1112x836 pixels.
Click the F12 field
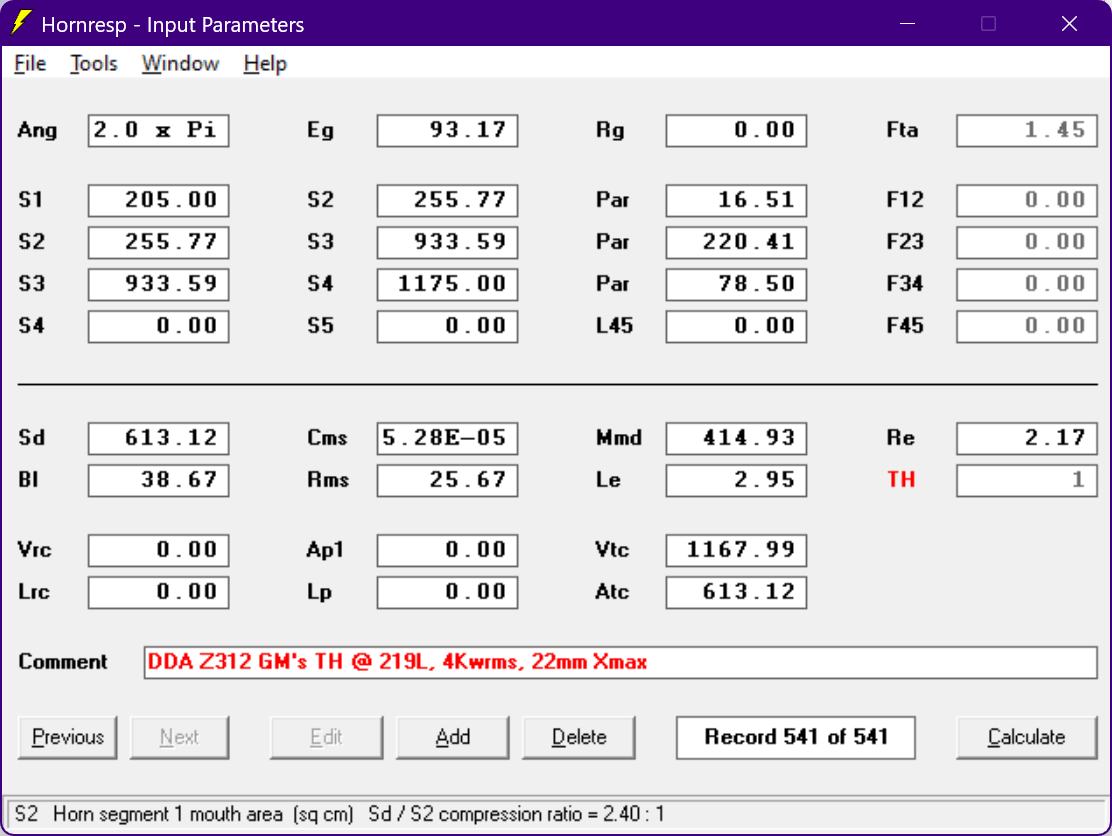click(x=1027, y=200)
